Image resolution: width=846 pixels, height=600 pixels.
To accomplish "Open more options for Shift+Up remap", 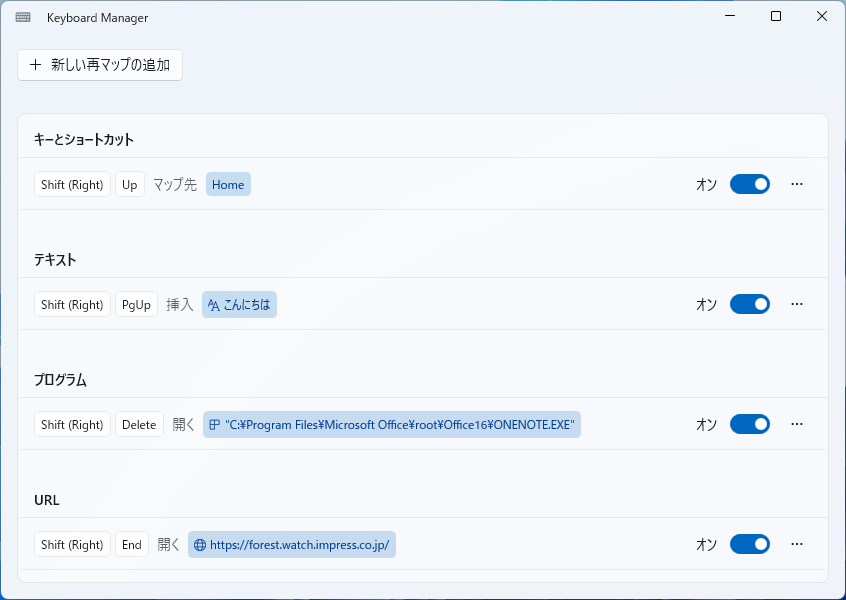I will [x=797, y=184].
